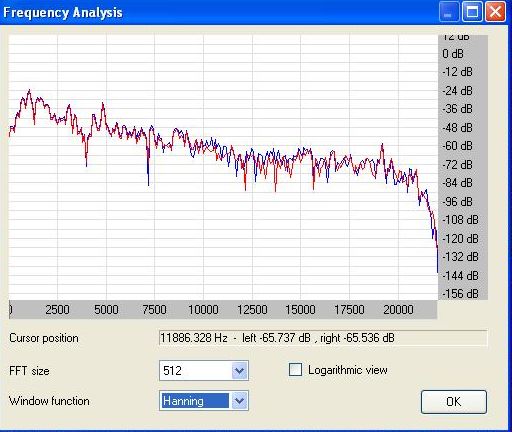This screenshot has width=512, height=432.
Task: Click the Logarithmic view label text
Action: [348, 370]
